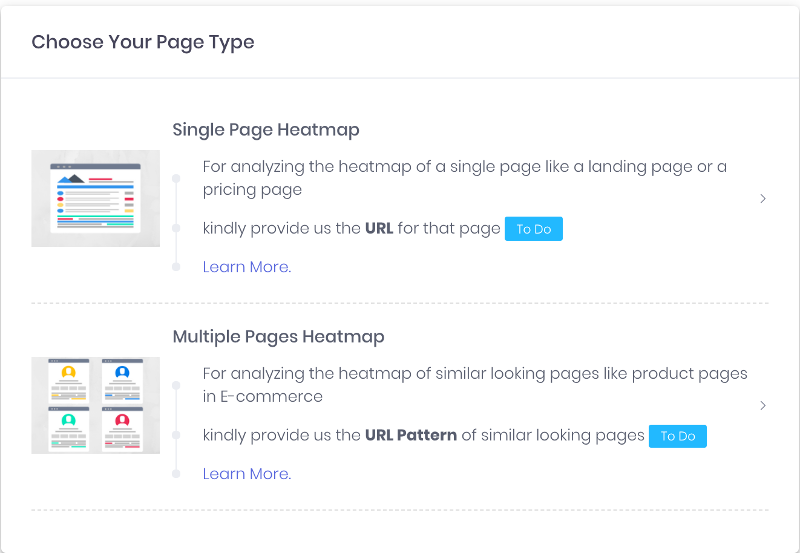Choose the Multiple Pages Heatmap heading

pyautogui.click(x=279, y=337)
